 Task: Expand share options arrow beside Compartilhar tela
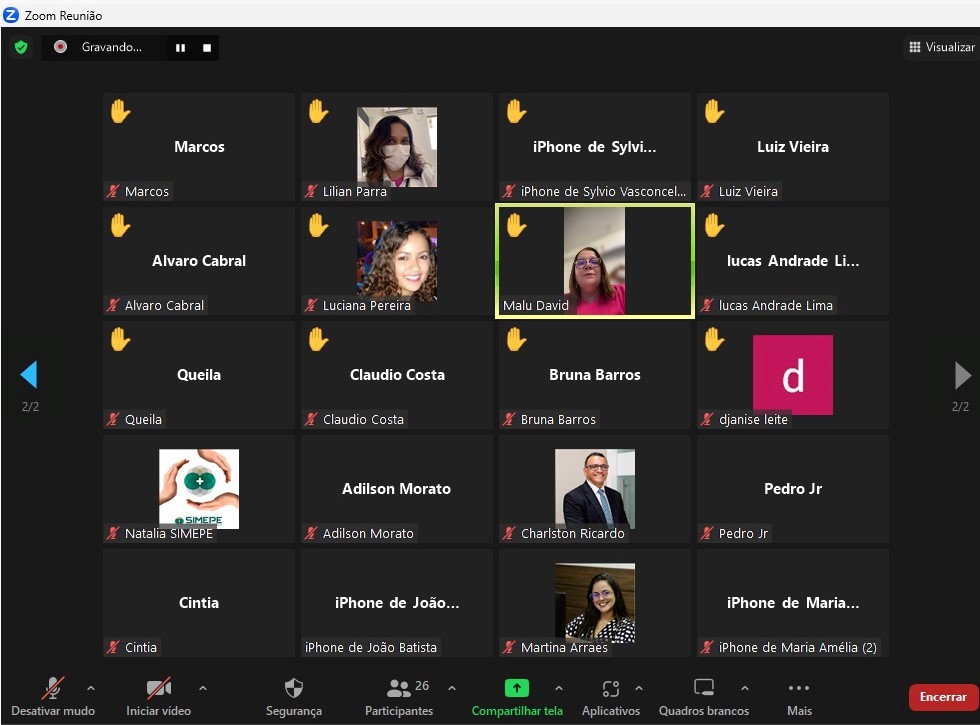pos(558,688)
